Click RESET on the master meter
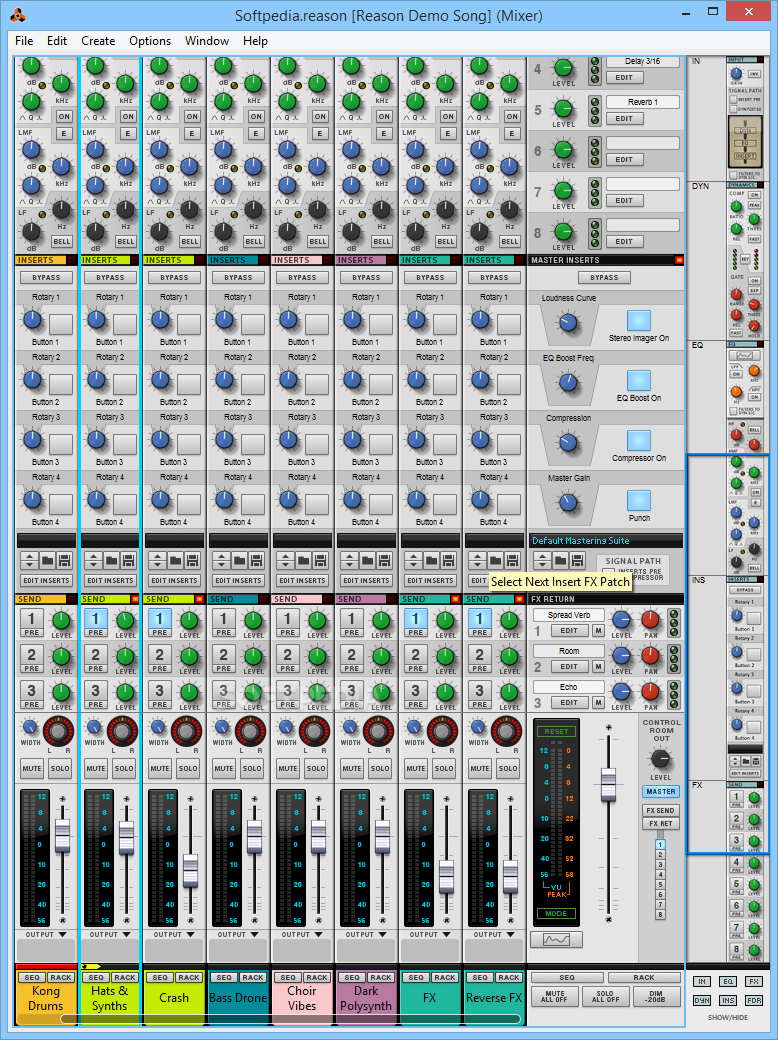The height and width of the screenshot is (1040, 778). click(x=556, y=732)
